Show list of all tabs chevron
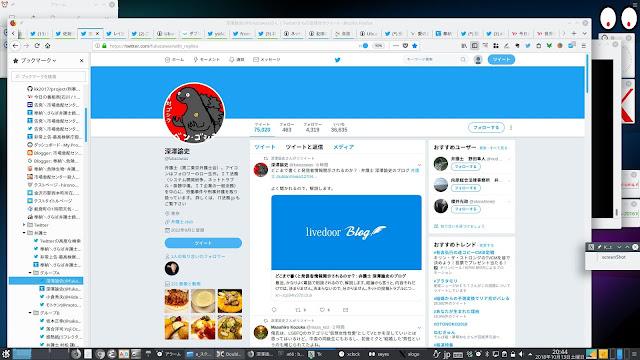 point(584,33)
